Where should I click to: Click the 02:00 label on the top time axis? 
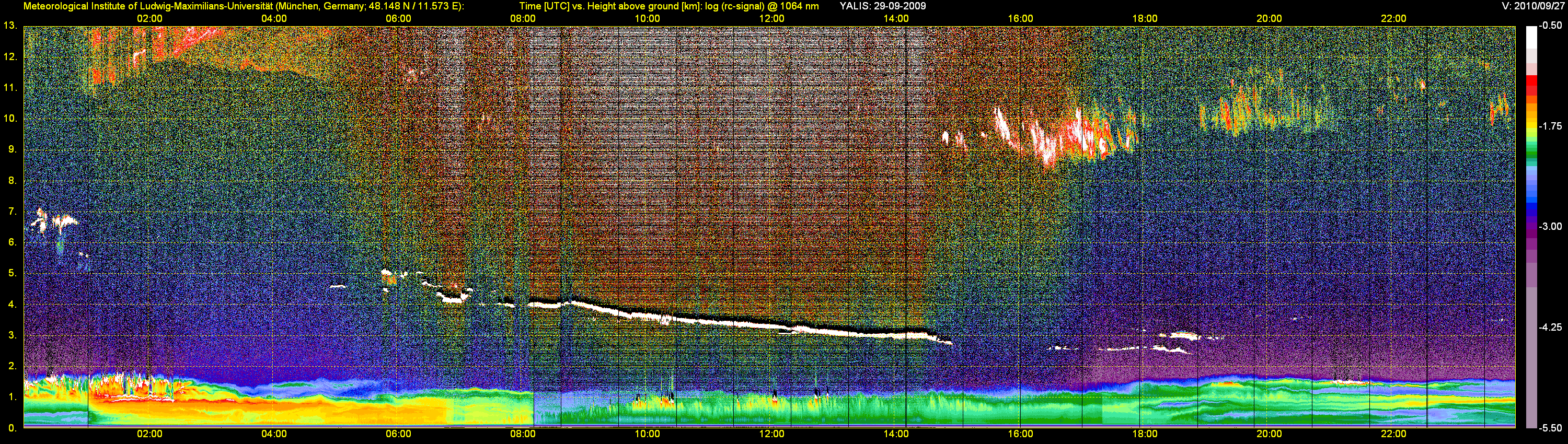pos(149,19)
